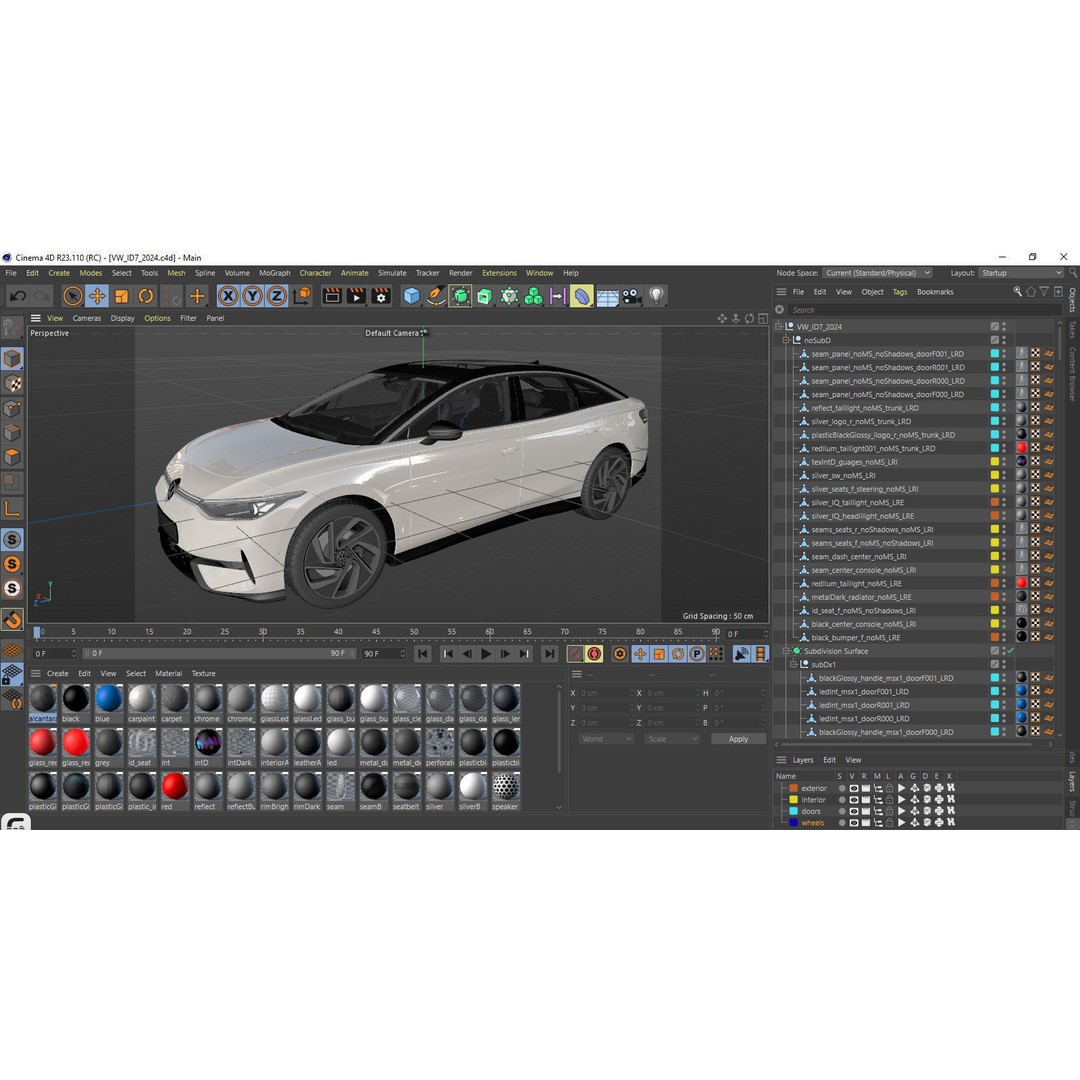This screenshot has height=1080, width=1080.
Task: Open the MoGraph menu
Action: (273, 272)
